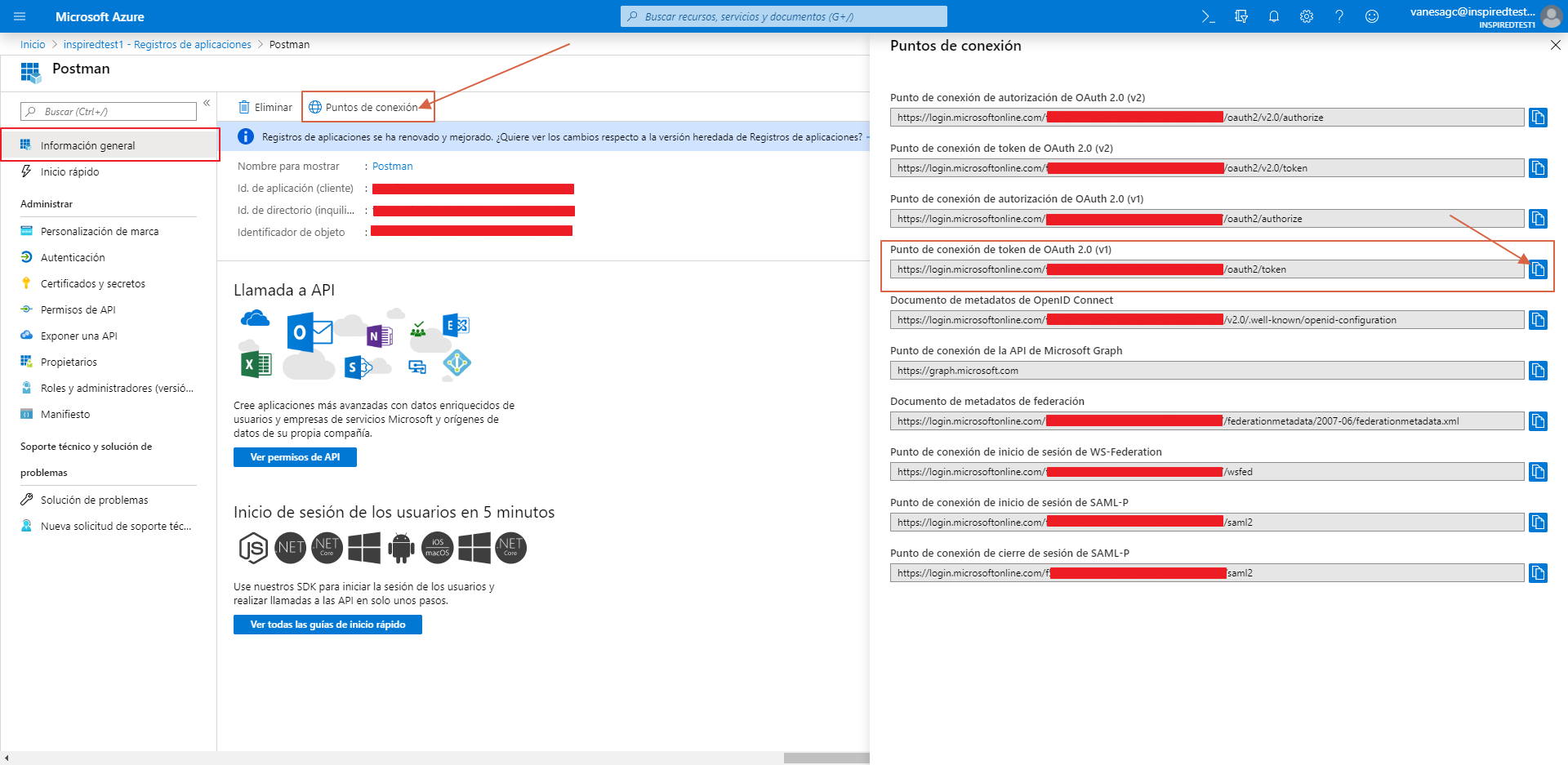This screenshot has width=1568, height=765.
Task: Open the feedback smiley icon
Action: 1371,16
